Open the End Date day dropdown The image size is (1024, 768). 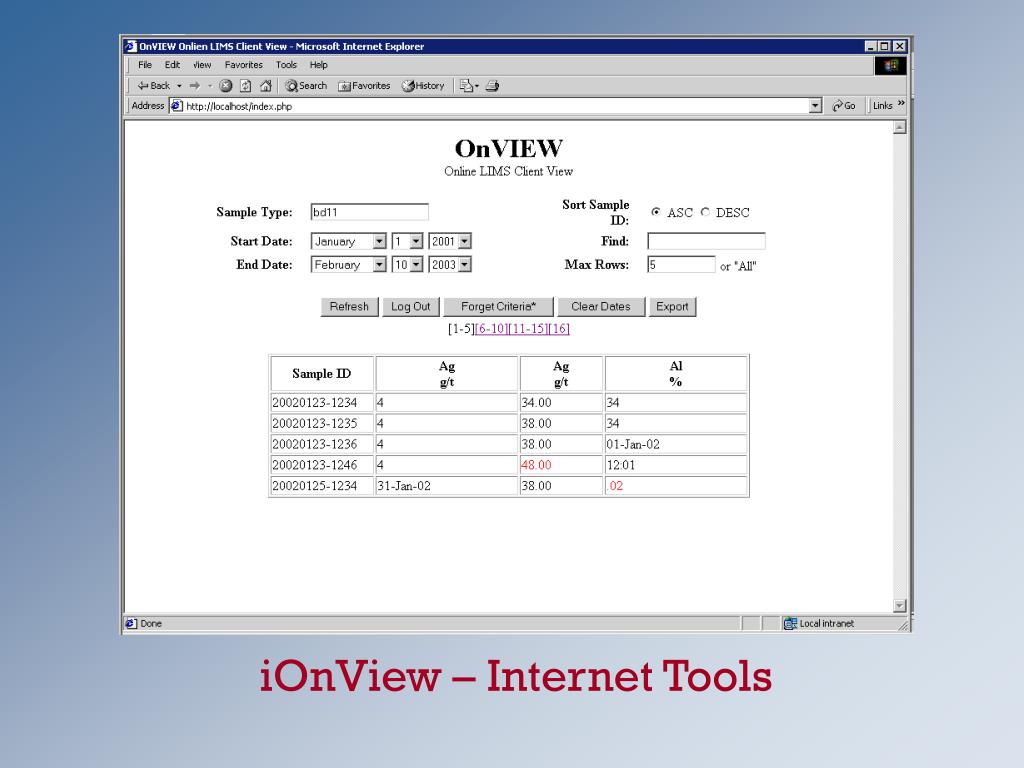pos(416,264)
